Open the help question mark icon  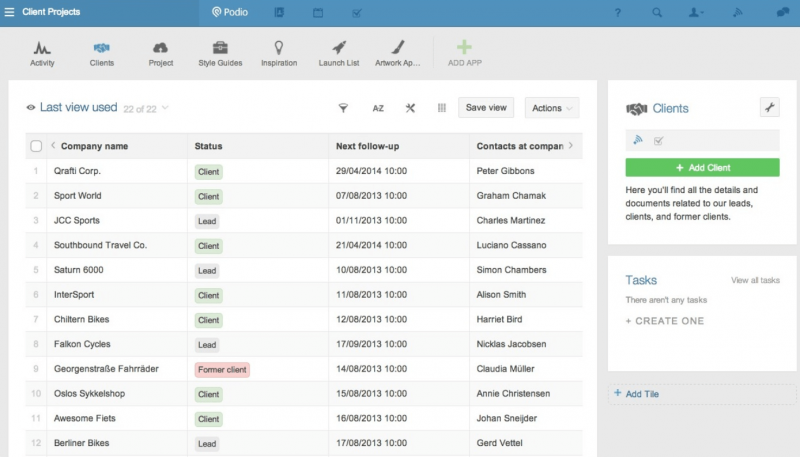[x=618, y=12]
